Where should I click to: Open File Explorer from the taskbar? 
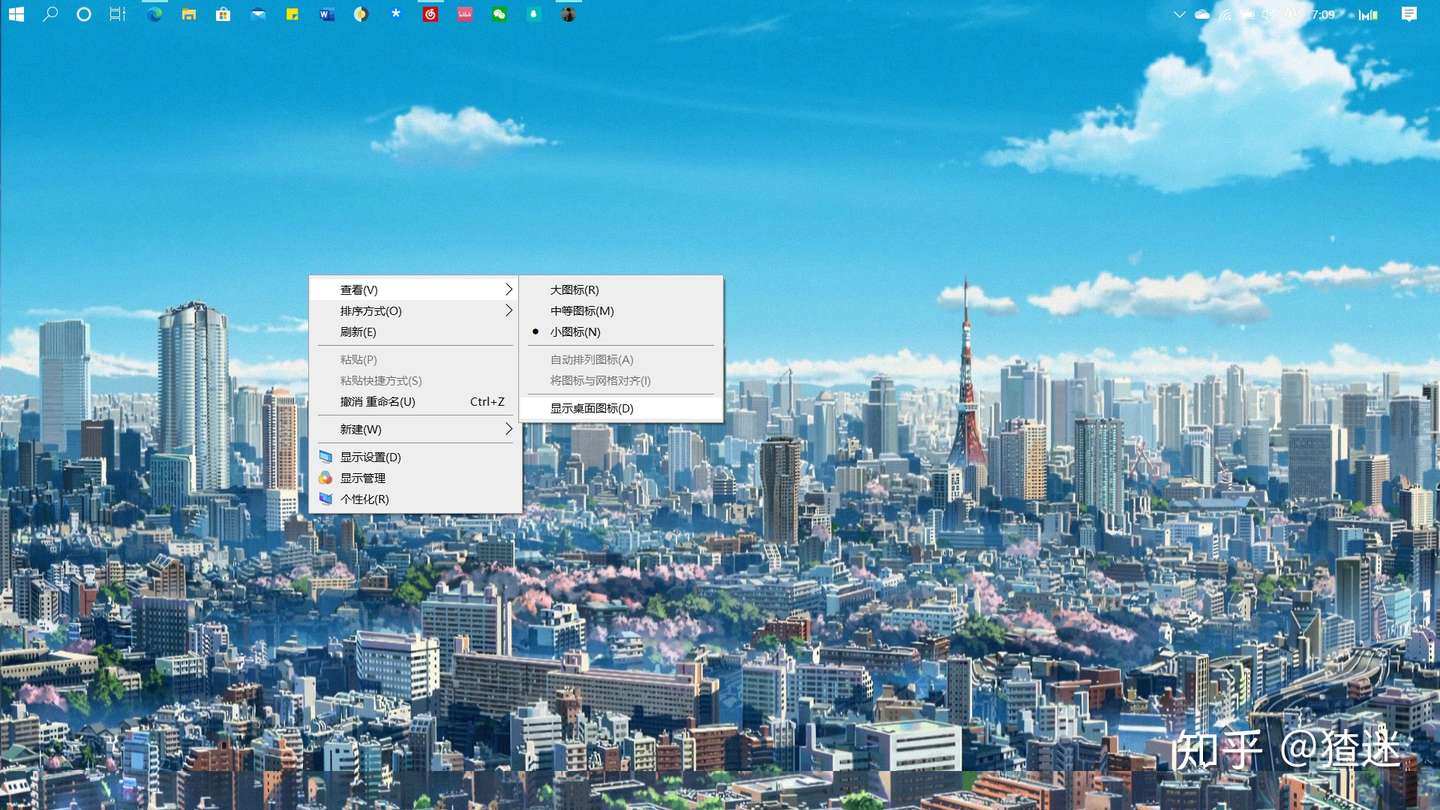click(189, 14)
